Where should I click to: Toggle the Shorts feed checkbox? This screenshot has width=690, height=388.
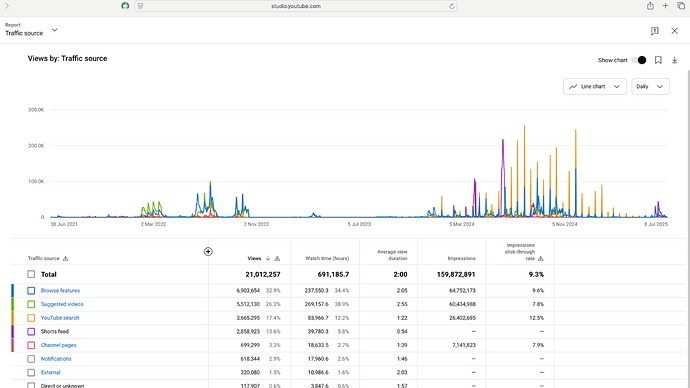(x=31, y=332)
